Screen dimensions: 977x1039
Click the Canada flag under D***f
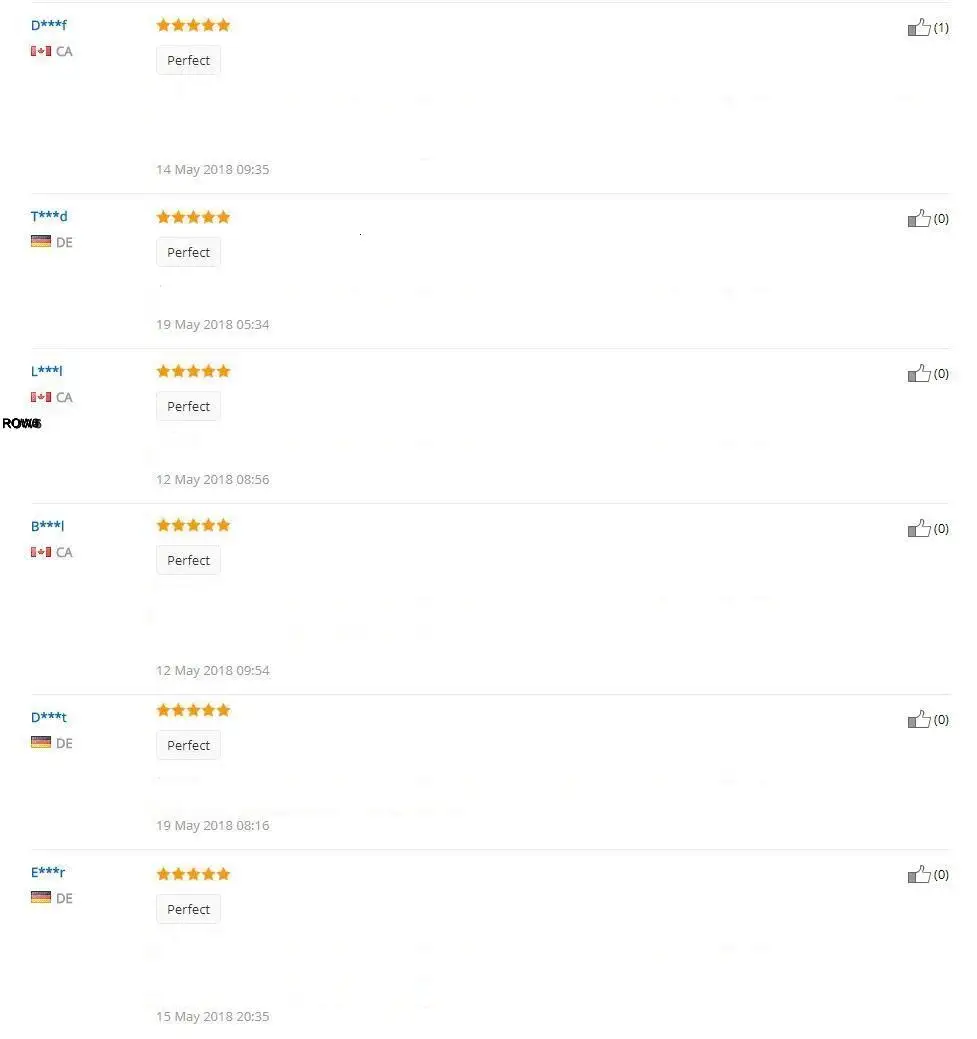[x=40, y=51]
